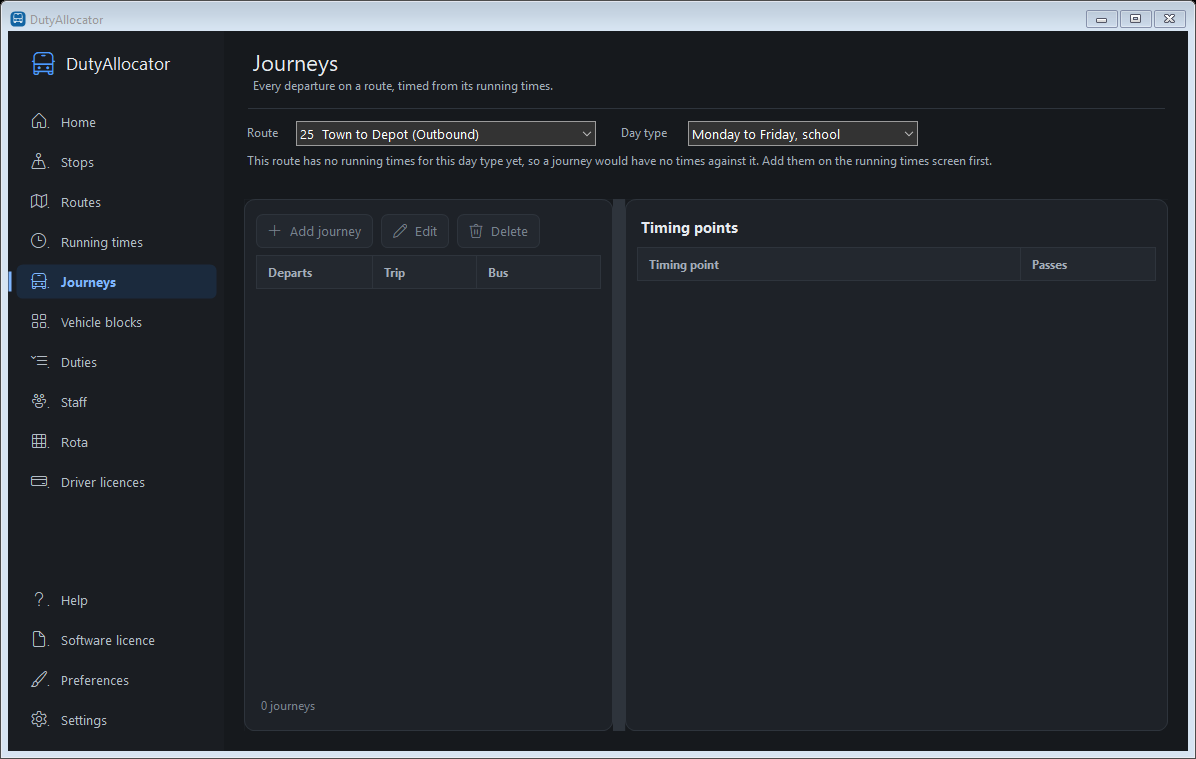Image resolution: width=1196 pixels, height=759 pixels.
Task: Click the Running times clock icon
Action: (40, 242)
